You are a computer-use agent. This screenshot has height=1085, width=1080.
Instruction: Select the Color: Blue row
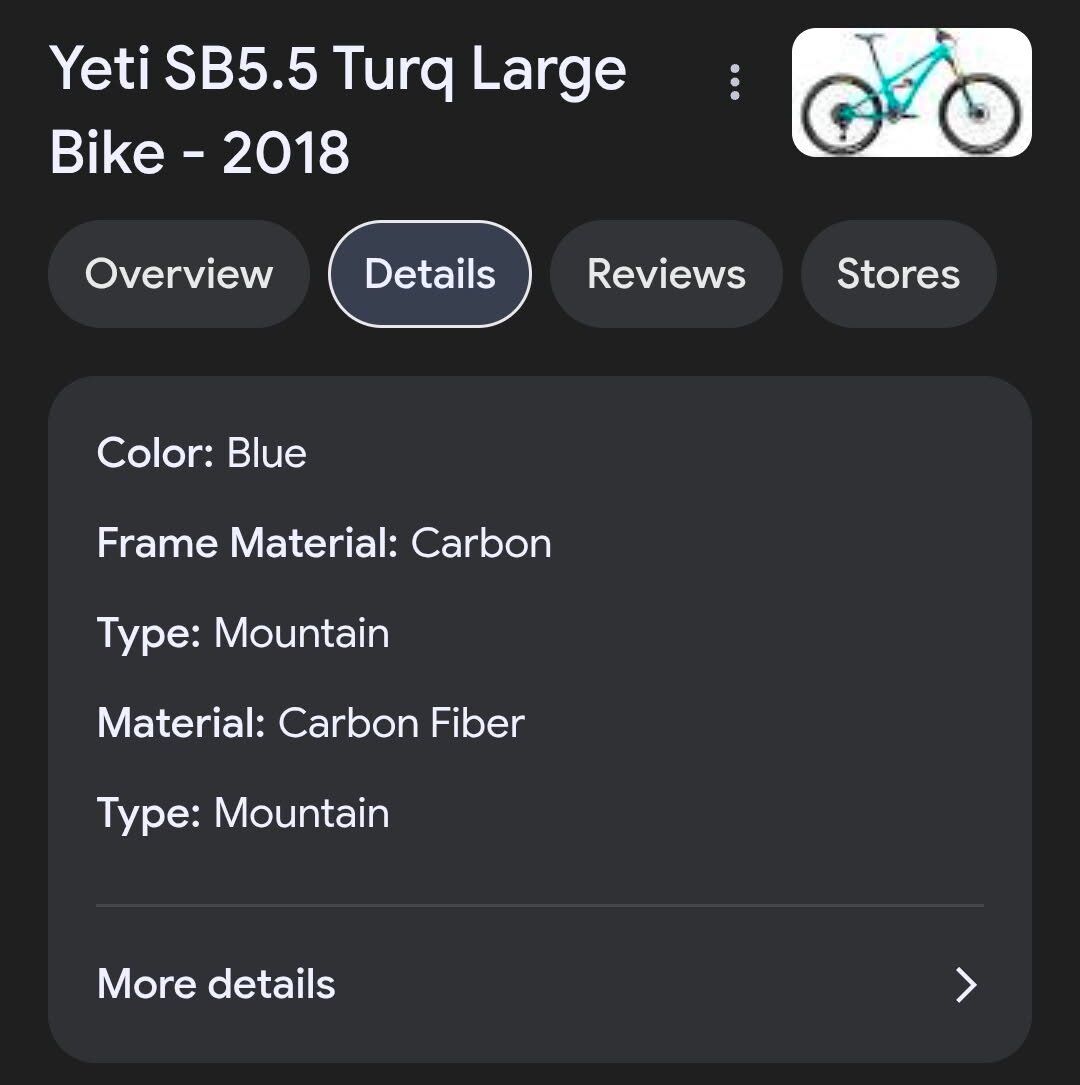click(x=202, y=454)
